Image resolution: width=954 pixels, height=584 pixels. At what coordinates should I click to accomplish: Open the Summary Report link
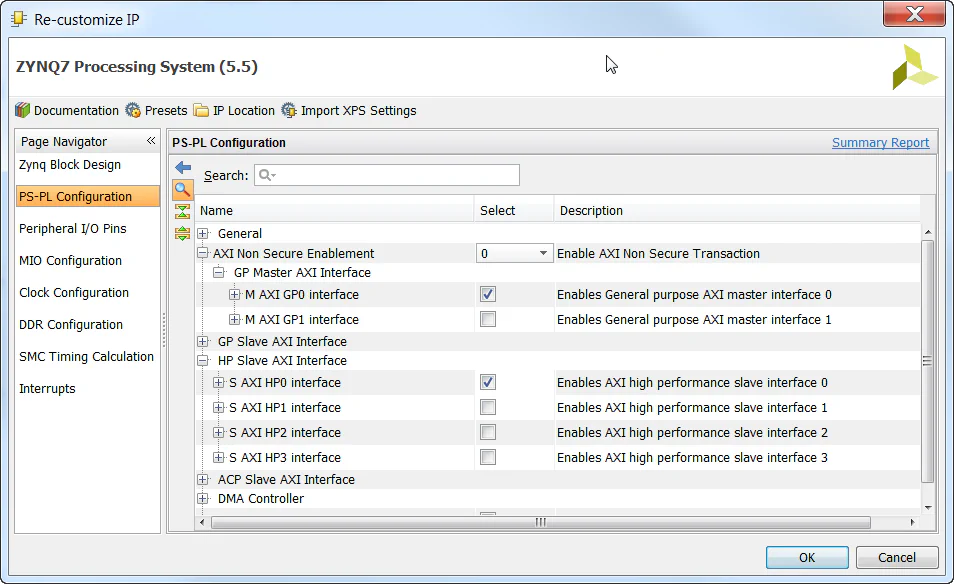coord(880,142)
